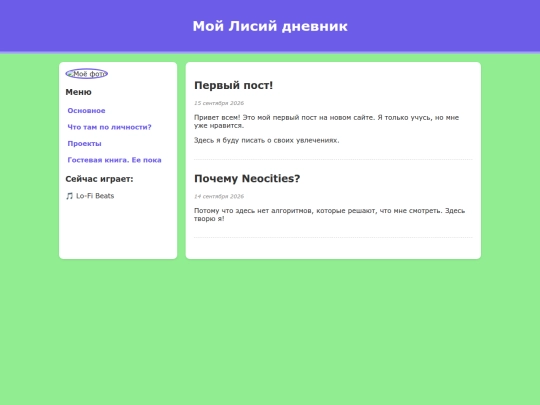Viewport: 540px width, 405px height.
Task: Click the 'Сейчас играет:' heading
Action: [x=99, y=179]
